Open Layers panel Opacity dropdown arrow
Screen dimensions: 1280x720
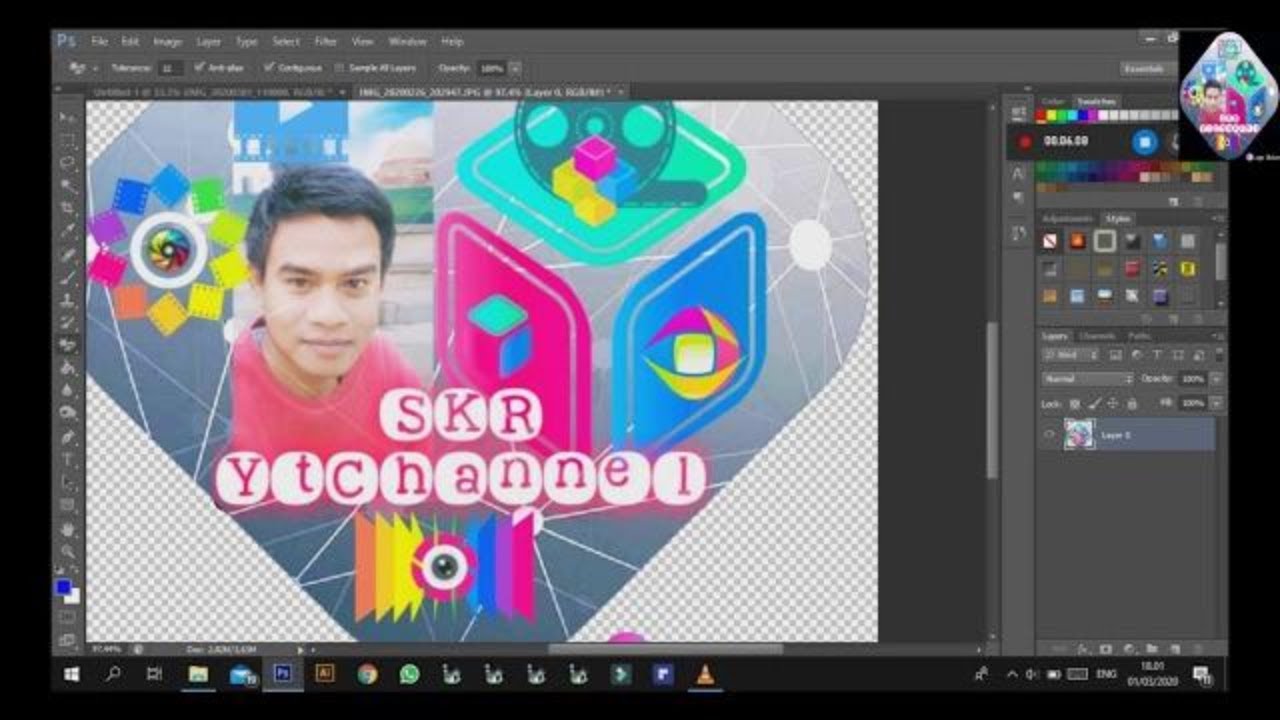pyautogui.click(x=1216, y=379)
